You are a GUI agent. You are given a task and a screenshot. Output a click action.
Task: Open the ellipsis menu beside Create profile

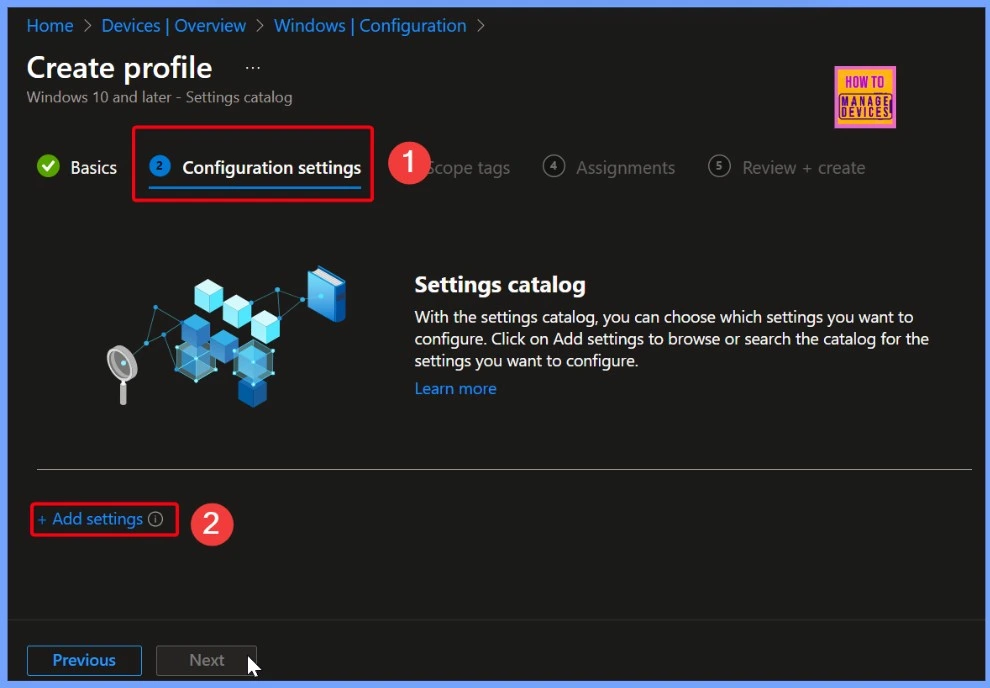point(253,68)
